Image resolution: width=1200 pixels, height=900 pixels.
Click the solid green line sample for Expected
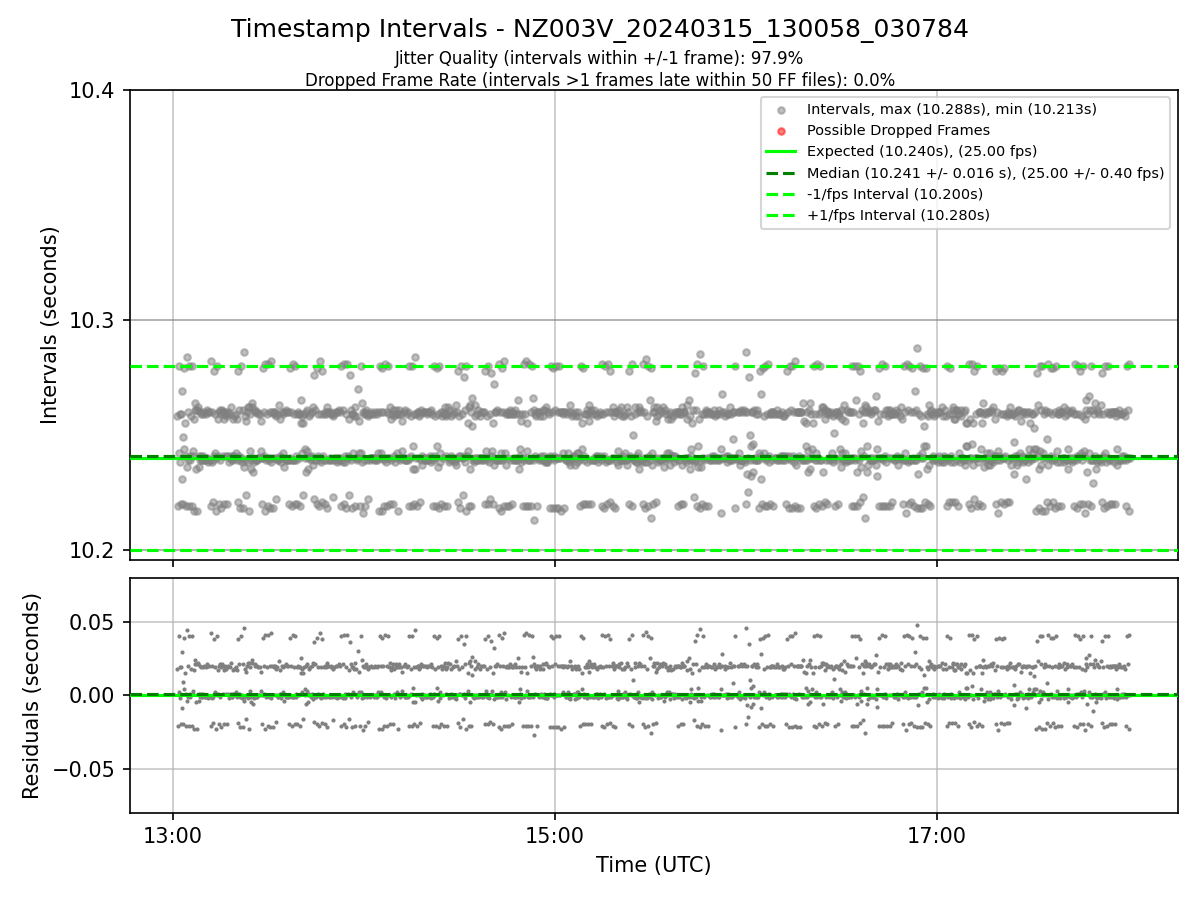click(782, 152)
